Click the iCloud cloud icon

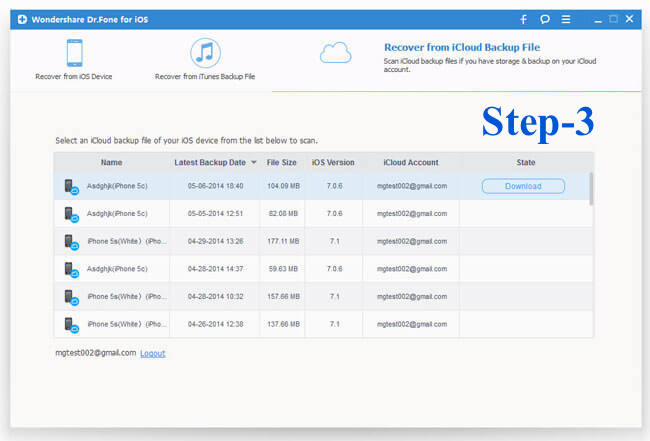(x=335, y=53)
